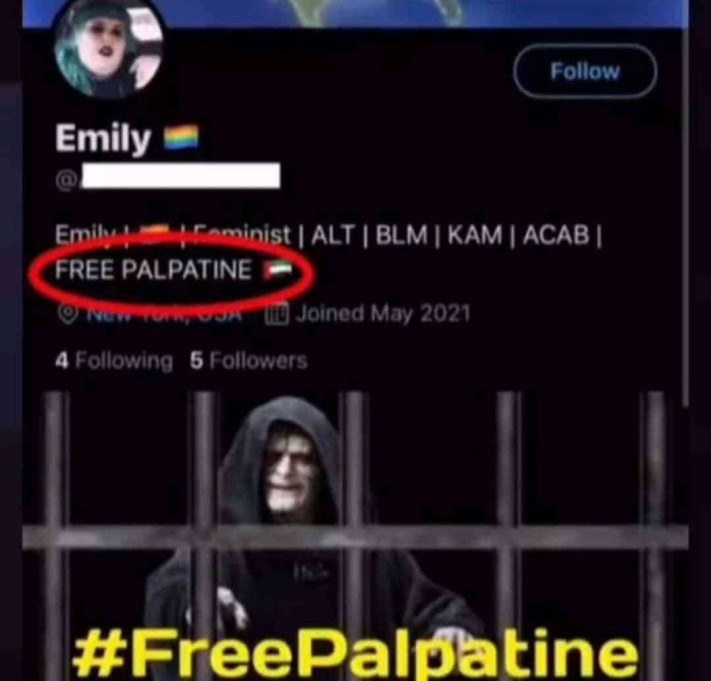711x681 pixels.
Task: Click the #FreePalpatine hashtag caption
Action: [356, 653]
